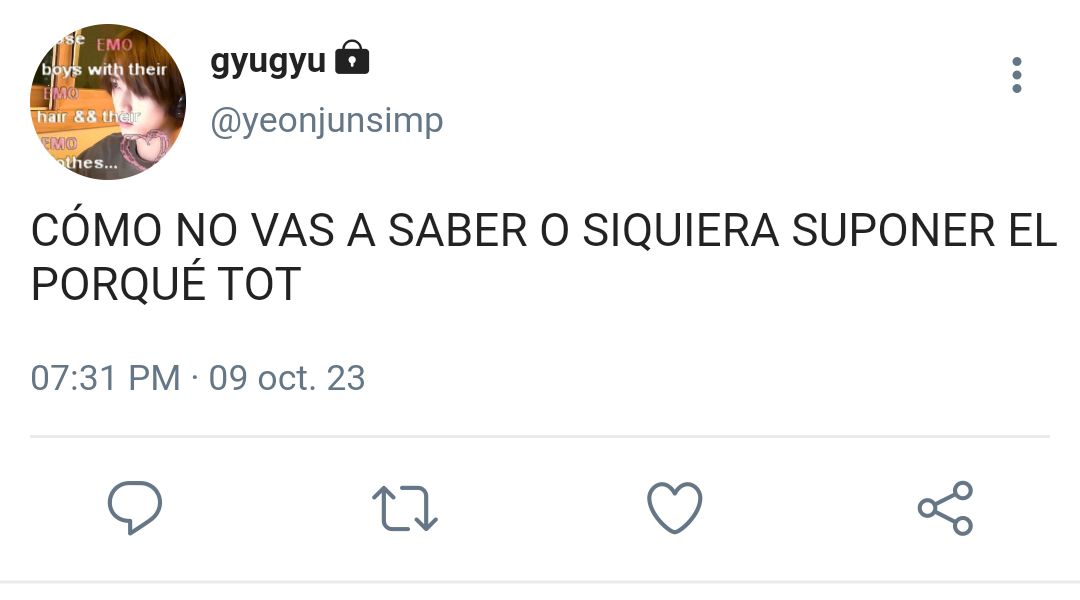Select the word CÓMO in the tweet
The width and height of the screenshot is (1080, 600).
[x=96, y=229]
